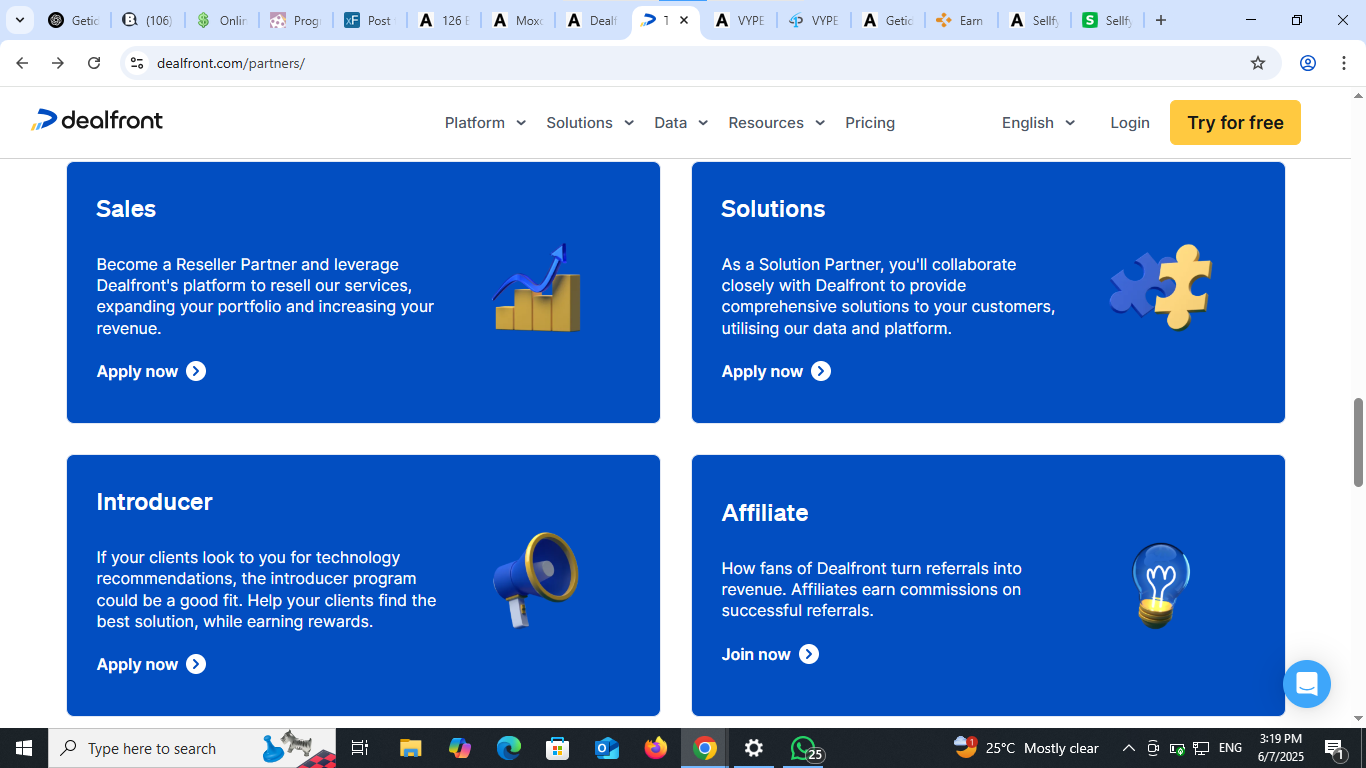This screenshot has height=768, width=1366.
Task: Open the weather widget showing 25°C
Action: coord(1026,748)
